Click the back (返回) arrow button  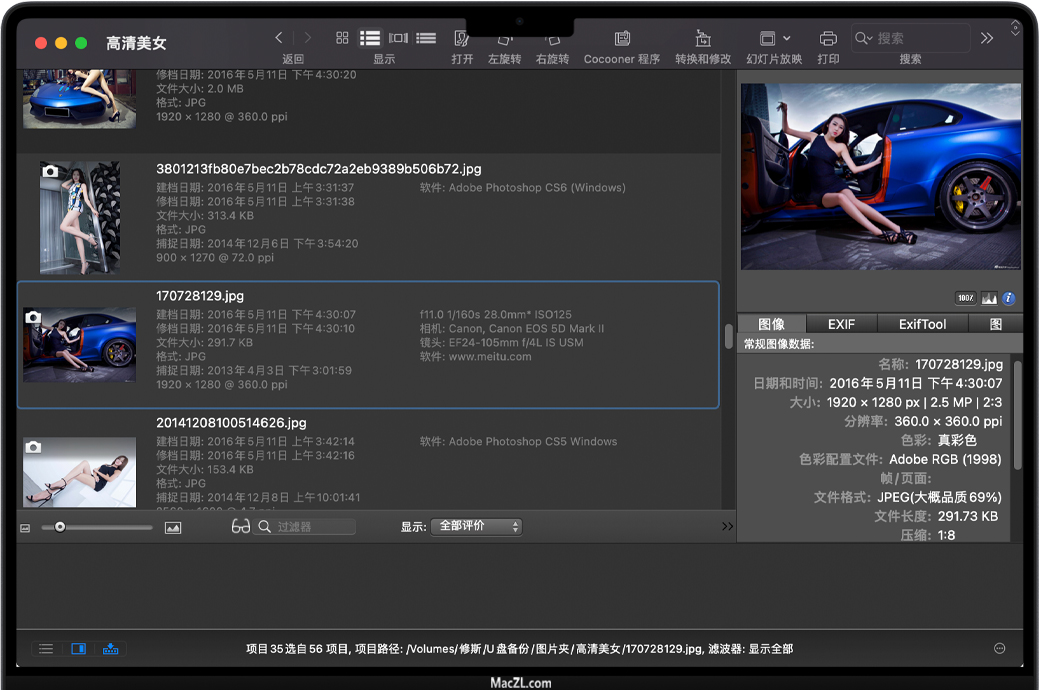click(x=279, y=38)
